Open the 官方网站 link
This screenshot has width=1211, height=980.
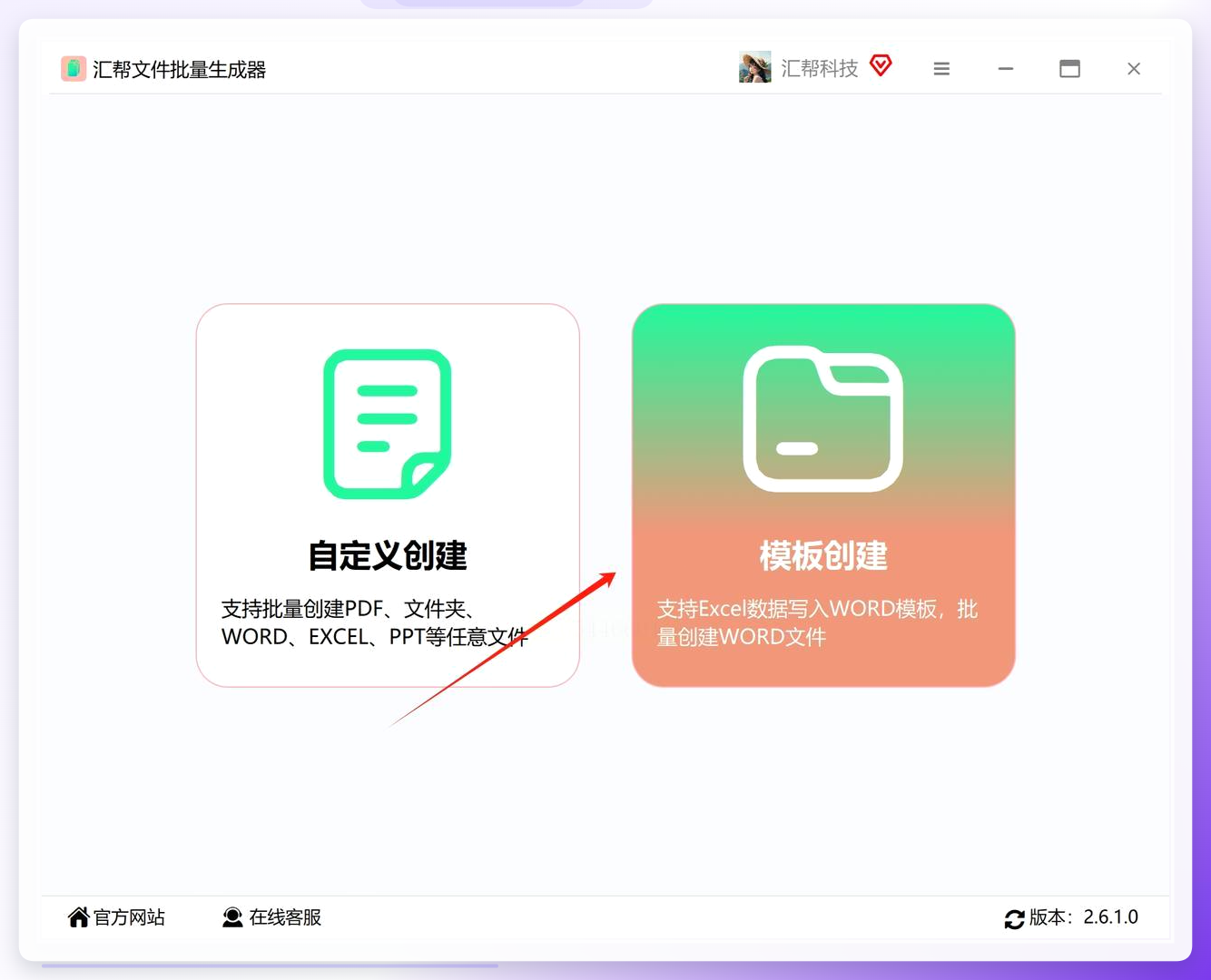129,917
